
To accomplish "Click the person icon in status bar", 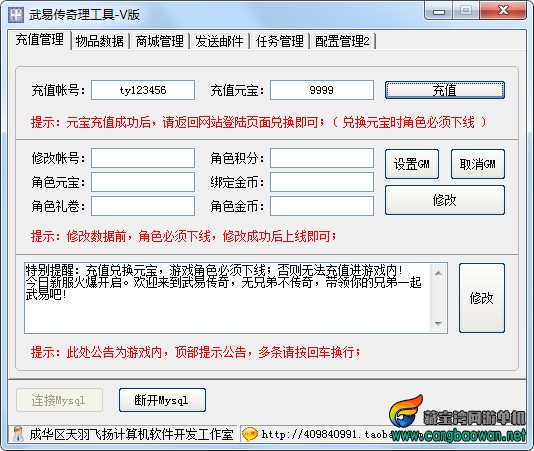I will pos(18,434).
